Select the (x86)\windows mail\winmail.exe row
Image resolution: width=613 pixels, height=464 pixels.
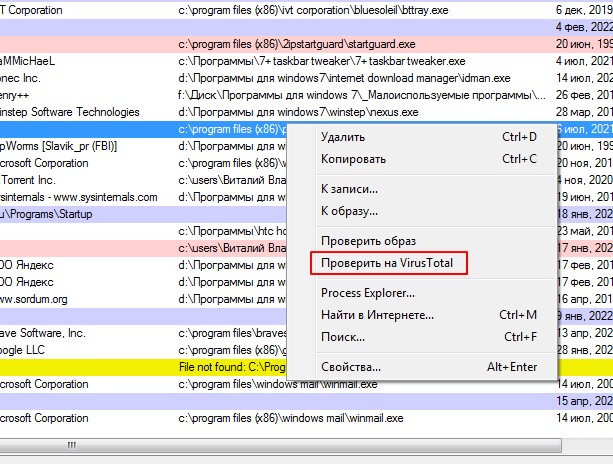tap(306, 418)
